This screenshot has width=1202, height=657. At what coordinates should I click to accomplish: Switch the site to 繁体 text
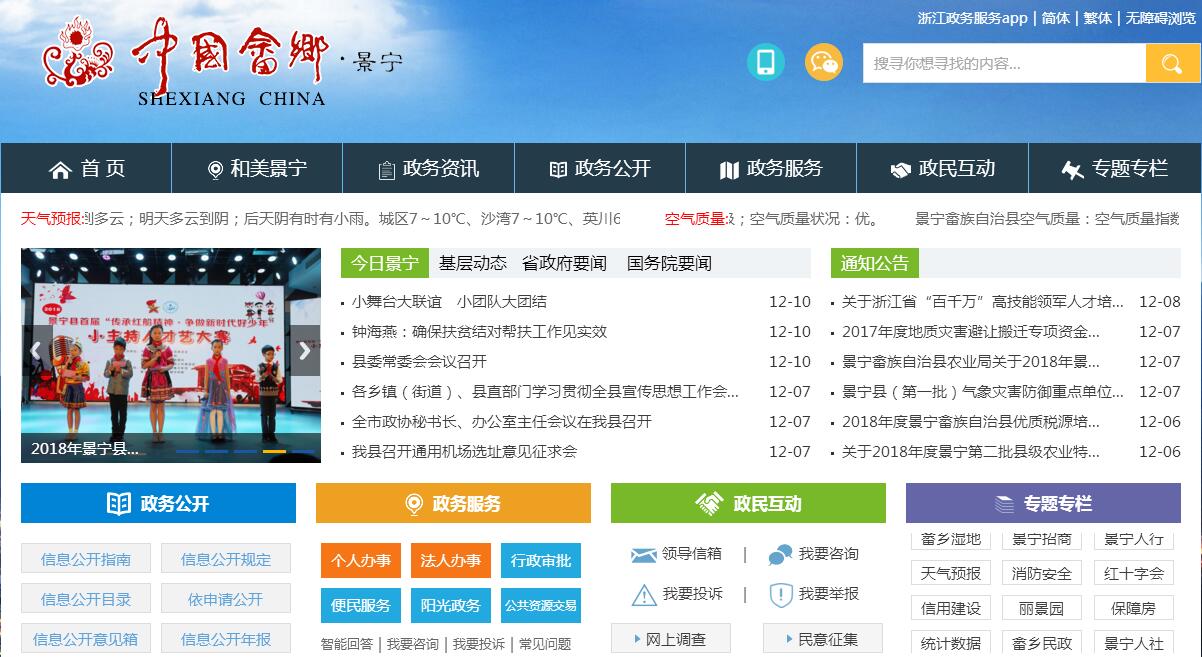1097,18
